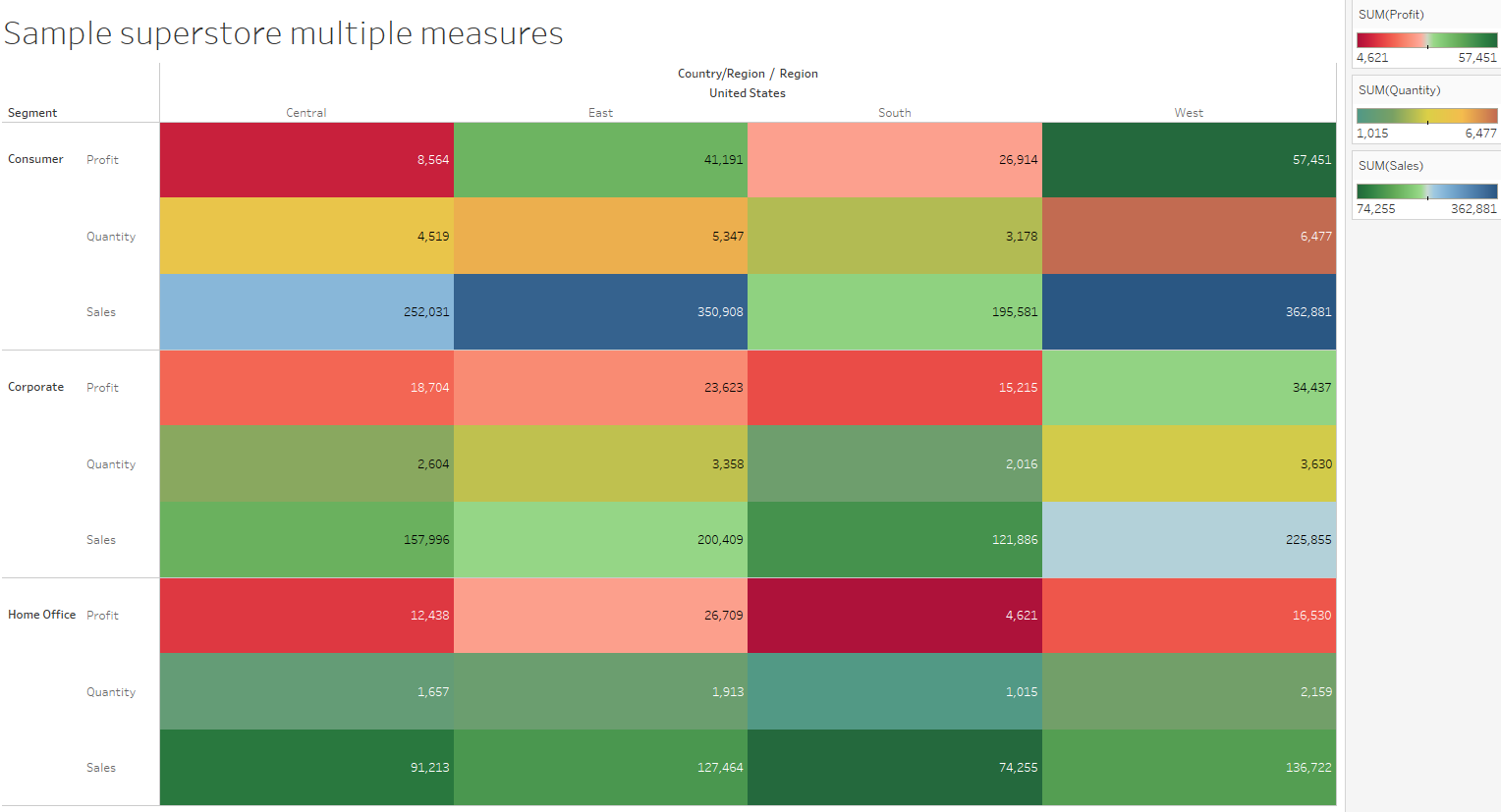Image resolution: width=1501 pixels, height=812 pixels.
Task: Click the United States country header
Action: (747, 93)
